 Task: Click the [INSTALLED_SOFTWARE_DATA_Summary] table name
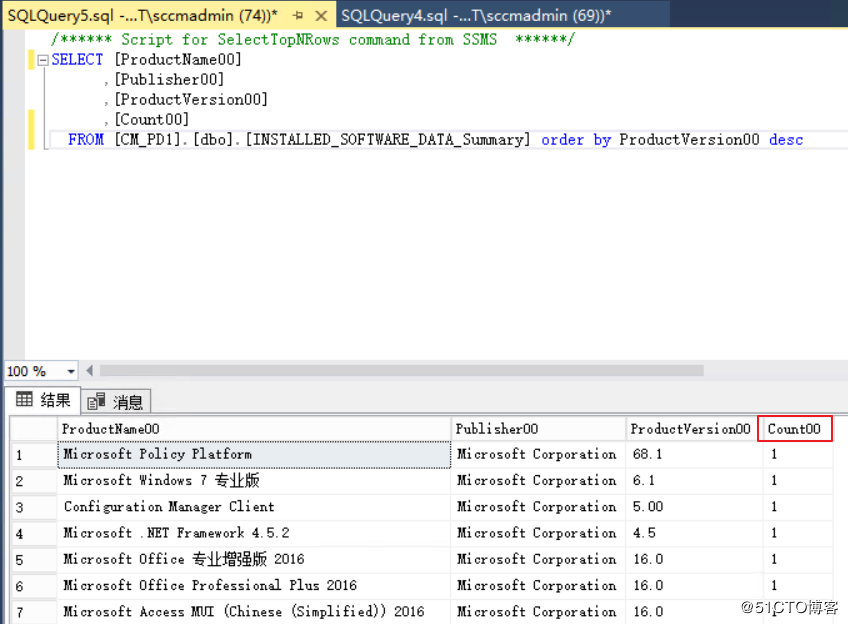tap(388, 140)
